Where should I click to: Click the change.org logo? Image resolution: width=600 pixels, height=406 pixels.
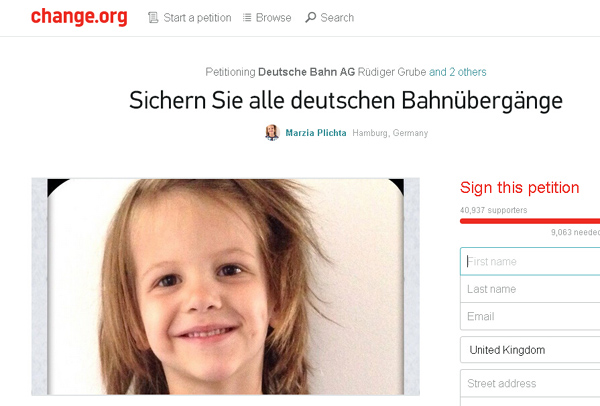coord(79,17)
